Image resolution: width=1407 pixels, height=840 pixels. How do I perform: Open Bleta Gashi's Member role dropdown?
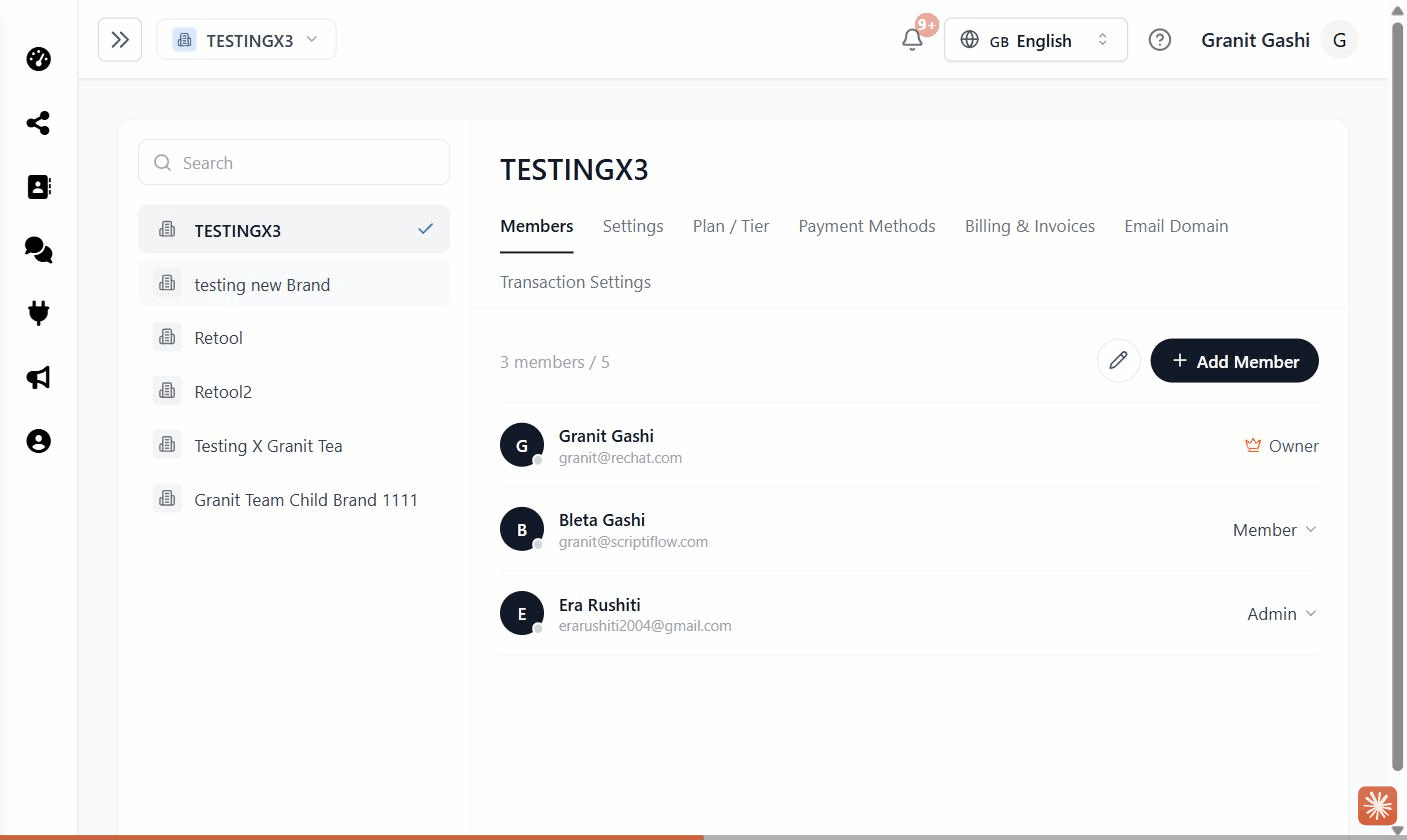1275,529
